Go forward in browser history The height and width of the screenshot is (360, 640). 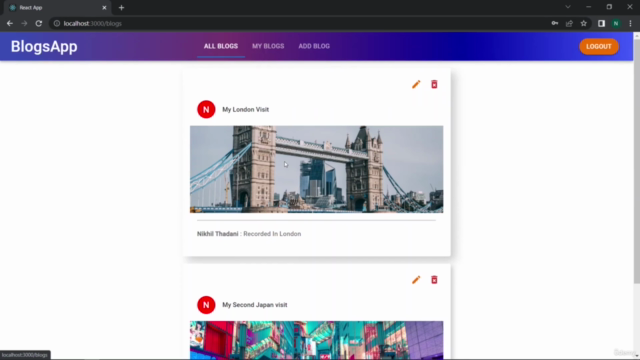24,24
